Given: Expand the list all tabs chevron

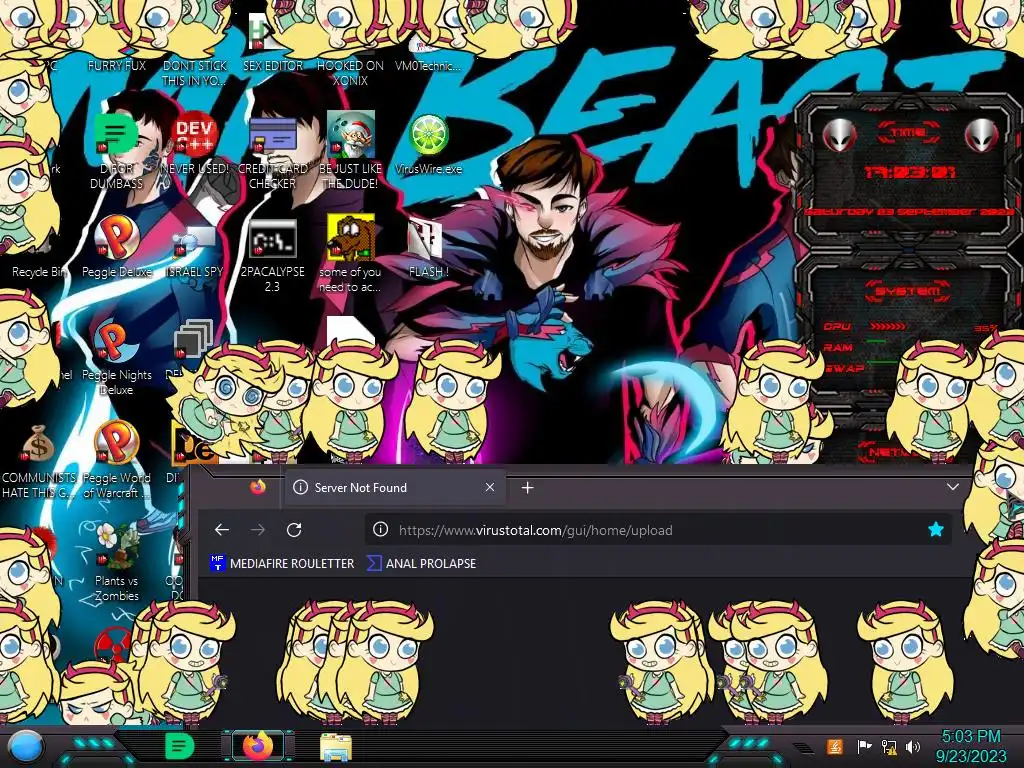Looking at the screenshot, I should pos(953,487).
